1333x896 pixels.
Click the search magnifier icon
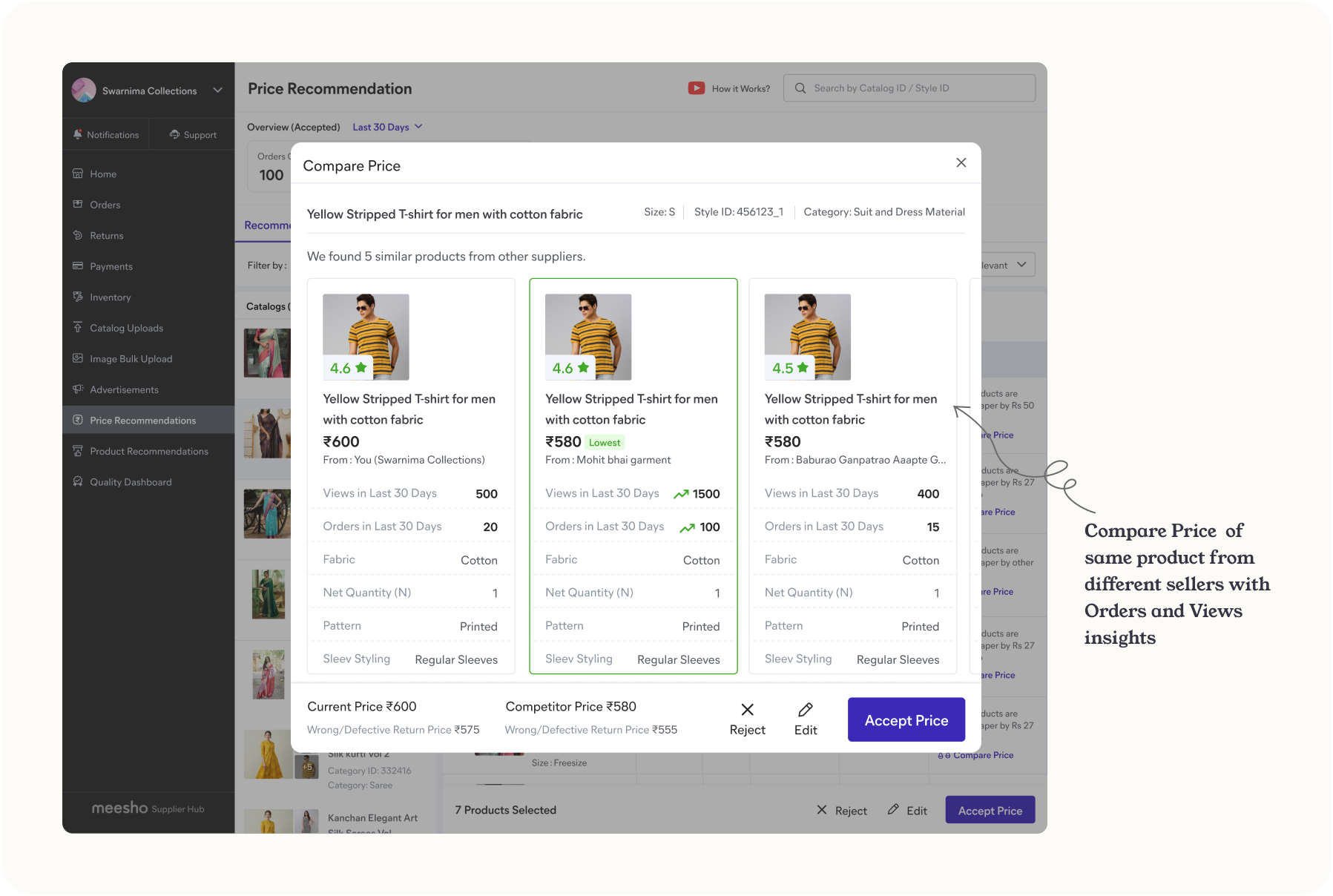click(800, 88)
